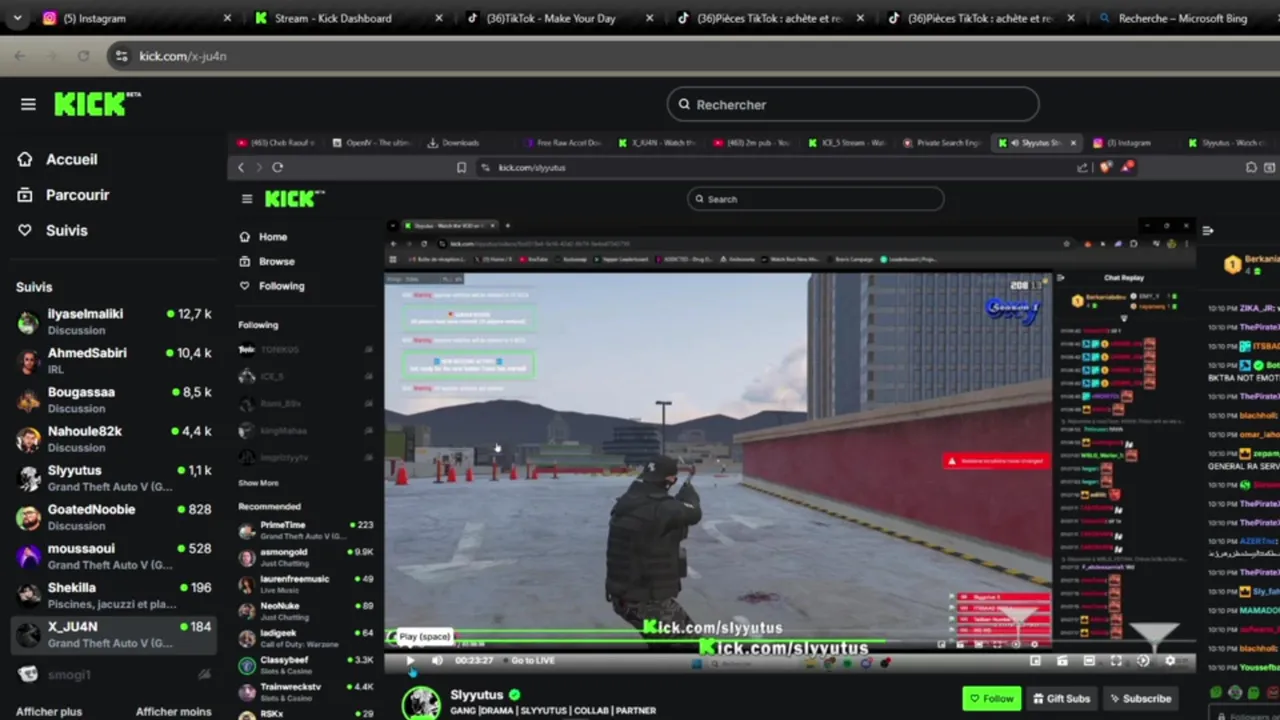Click the browser reload icon beside the address bar

pyautogui.click(x=84, y=56)
